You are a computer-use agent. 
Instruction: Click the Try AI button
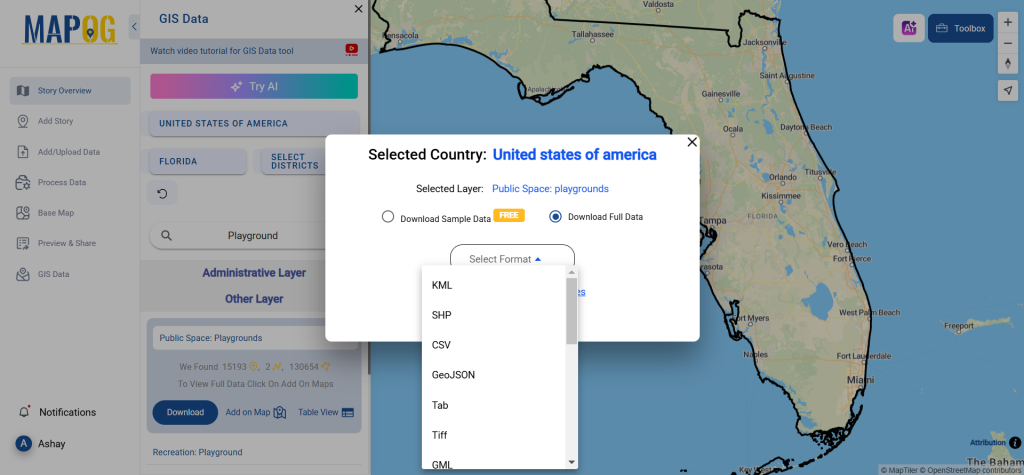coord(254,86)
